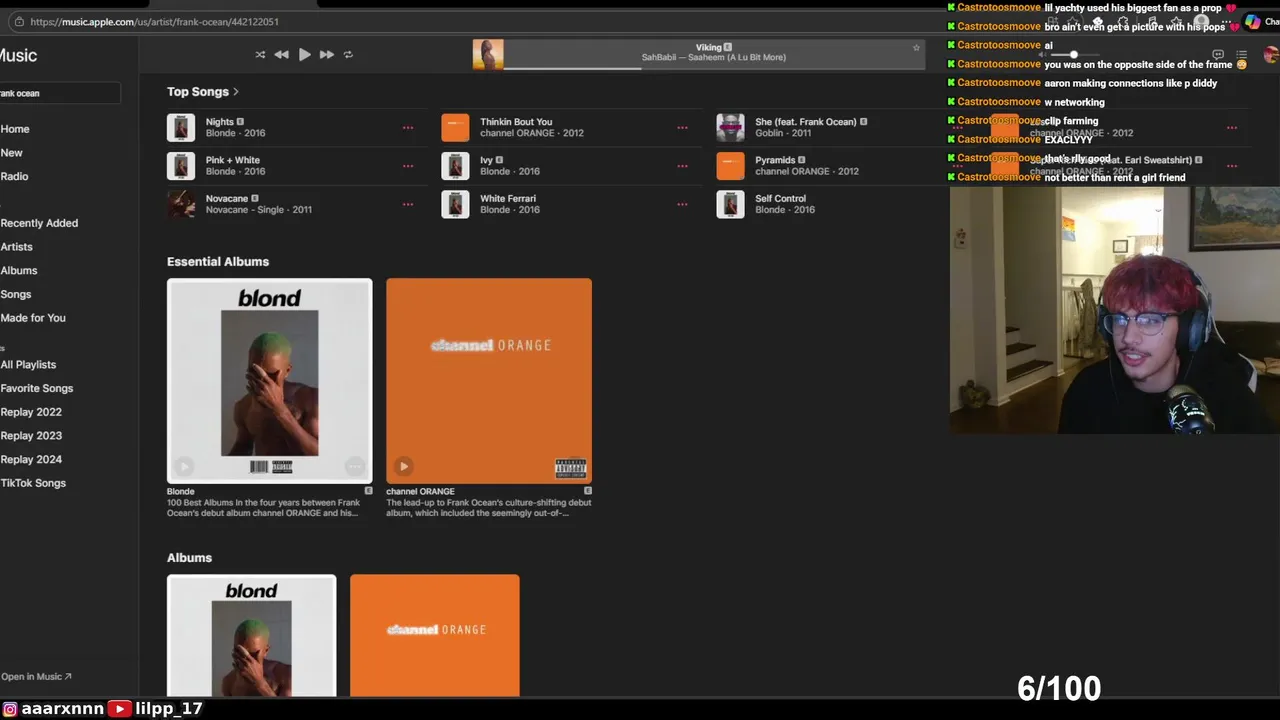Viewport: 1280px width, 720px height.
Task: Click the She (feat. Frank Ocean) artwork
Action: (x=730, y=128)
